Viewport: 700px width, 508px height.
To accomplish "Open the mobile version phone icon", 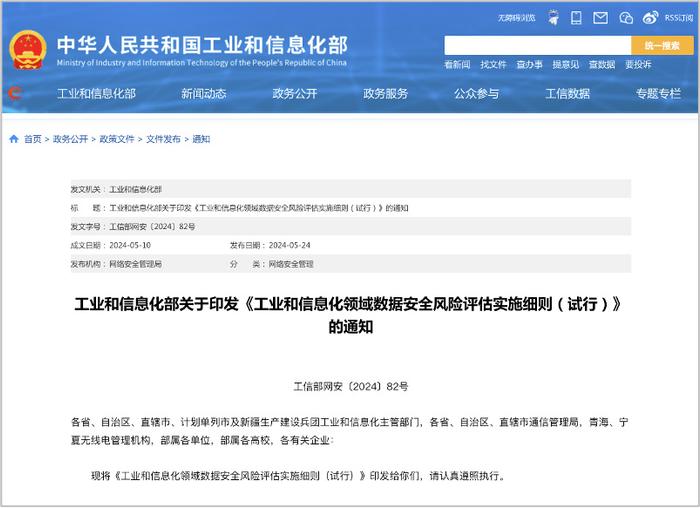I will tap(576, 17).
